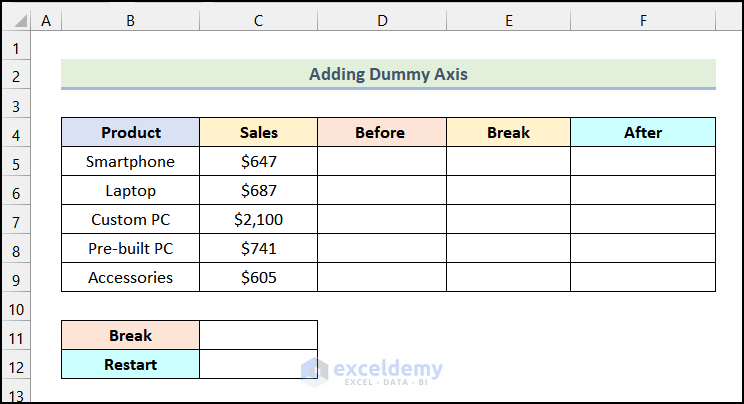Click the 'Adding Dummy Axis' title cell
Viewport: 744px width, 404px height.
click(x=388, y=74)
